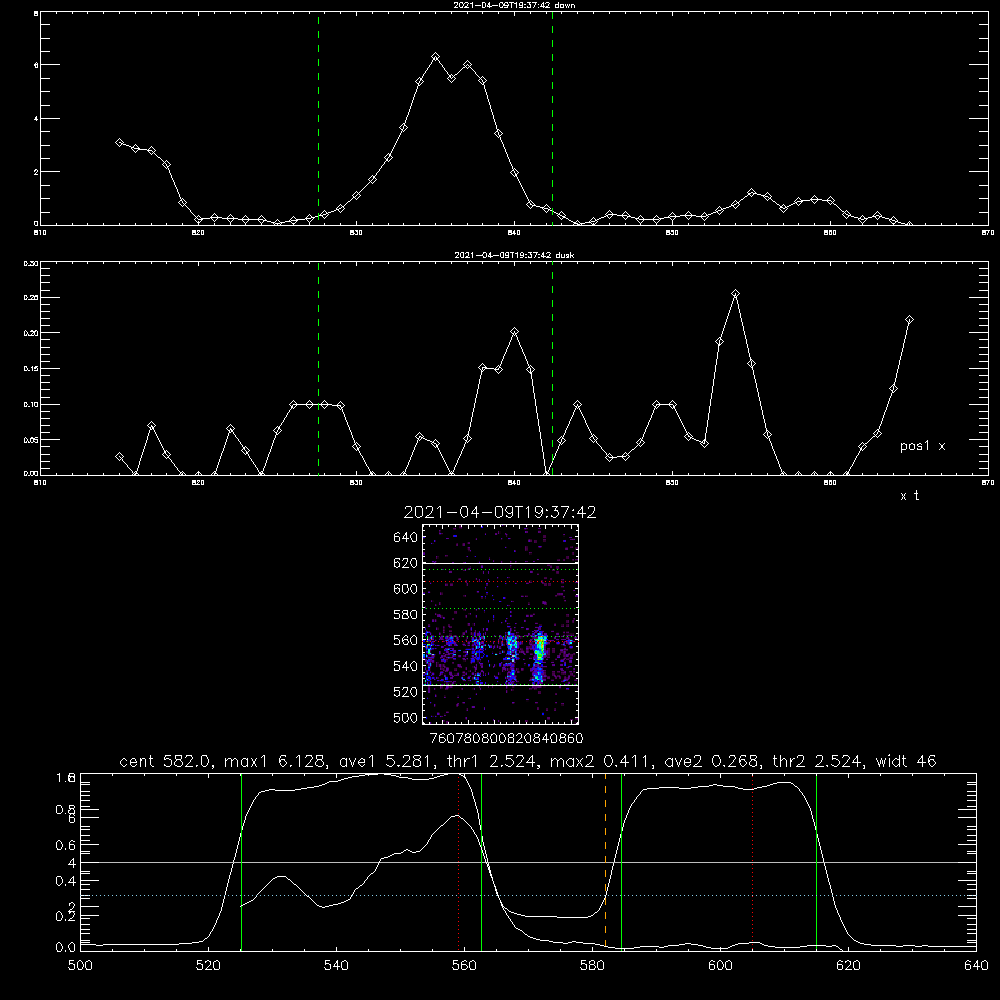Click the brightest blob in the spectrogram
Screen dimensions: 1000x1000
click(540, 647)
